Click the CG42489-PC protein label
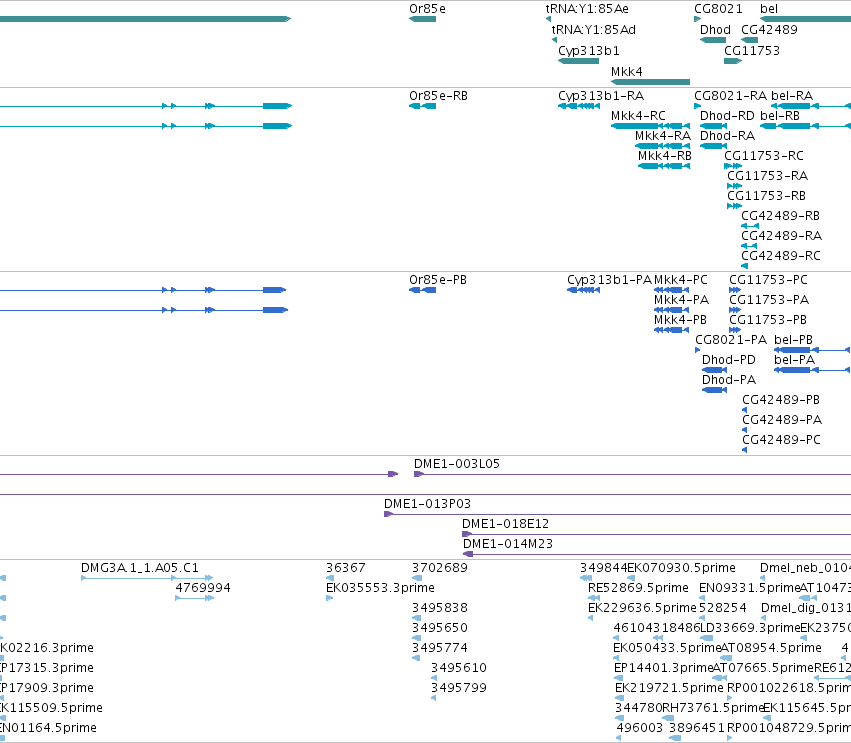This screenshot has height=743, width=851. (x=782, y=441)
